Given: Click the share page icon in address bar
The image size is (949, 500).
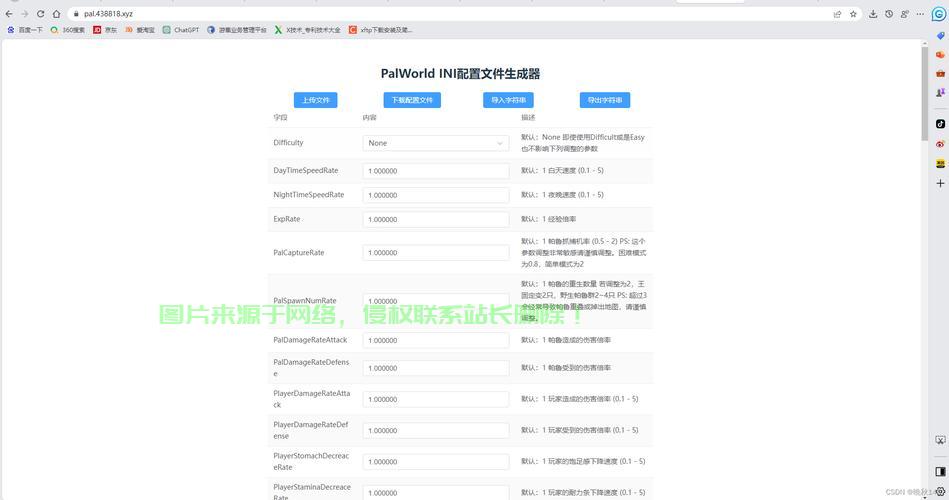Looking at the screenshot, I should tap(838, 14).
